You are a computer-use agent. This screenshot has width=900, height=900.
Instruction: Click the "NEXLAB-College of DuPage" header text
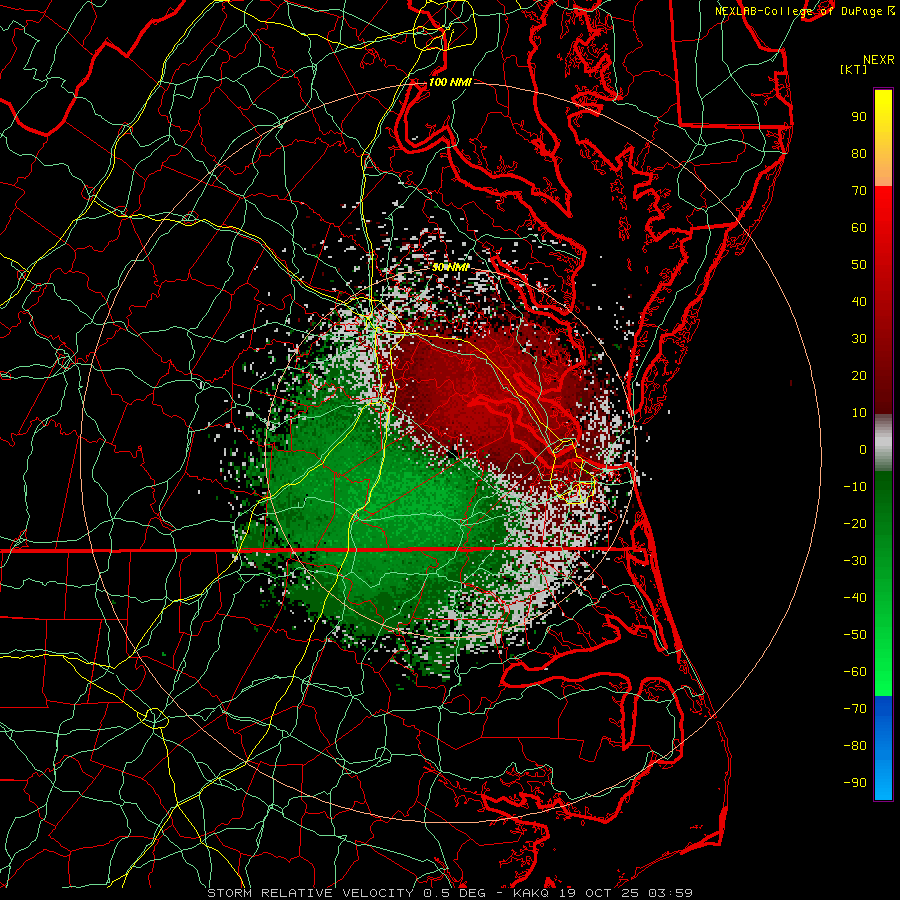pyautogui.click(x=799, y=11)
